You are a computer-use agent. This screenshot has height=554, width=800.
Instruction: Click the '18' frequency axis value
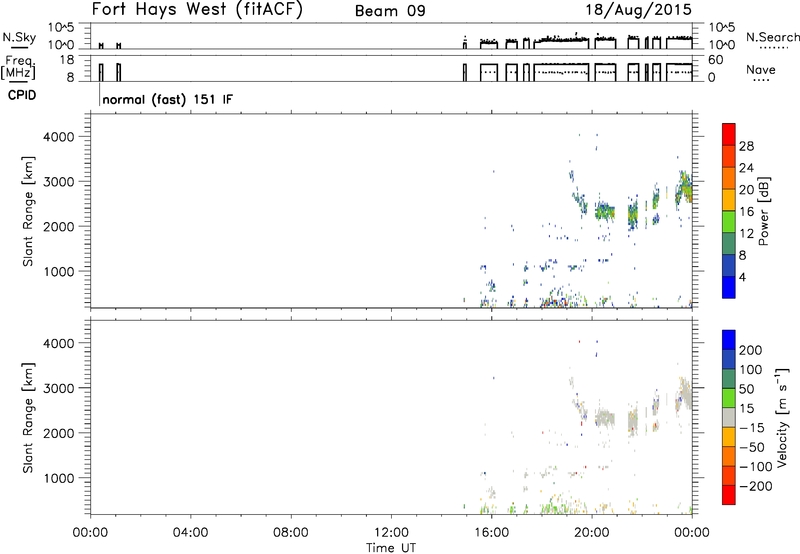click(66, 60)
